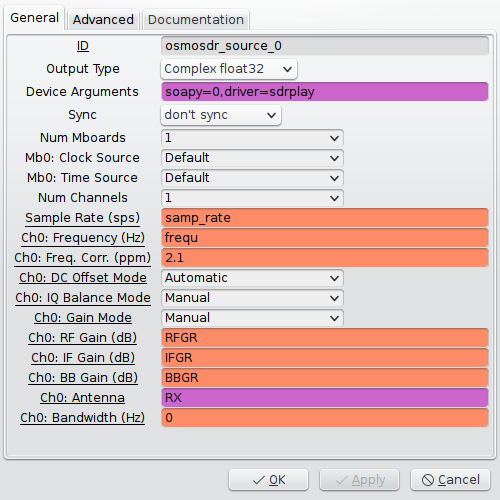
Task: Open the Ch0: DC Offset Mode dropdown
Action: pyautogui.click(x=252, y=278)
